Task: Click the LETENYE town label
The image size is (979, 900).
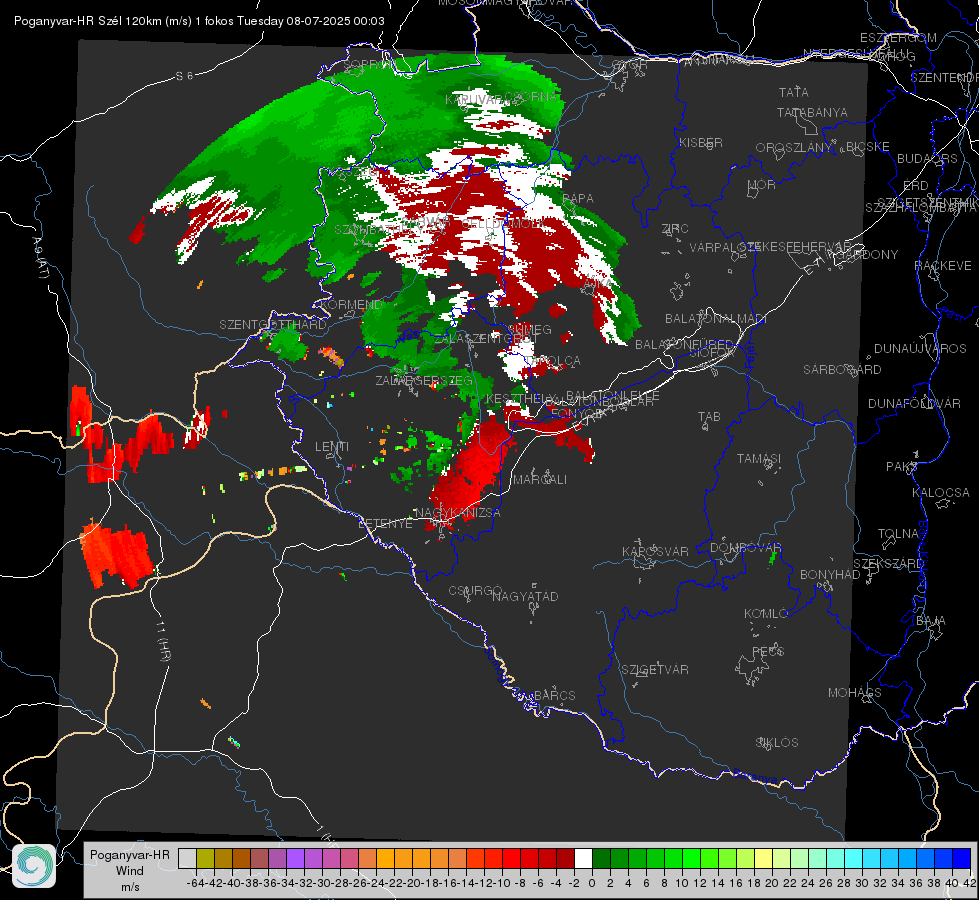Action: coord(385,523)
